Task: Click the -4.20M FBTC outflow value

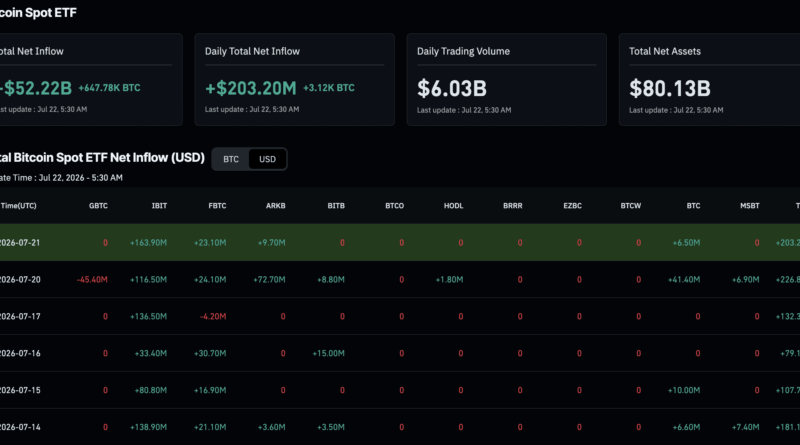Action: point(213,316)
